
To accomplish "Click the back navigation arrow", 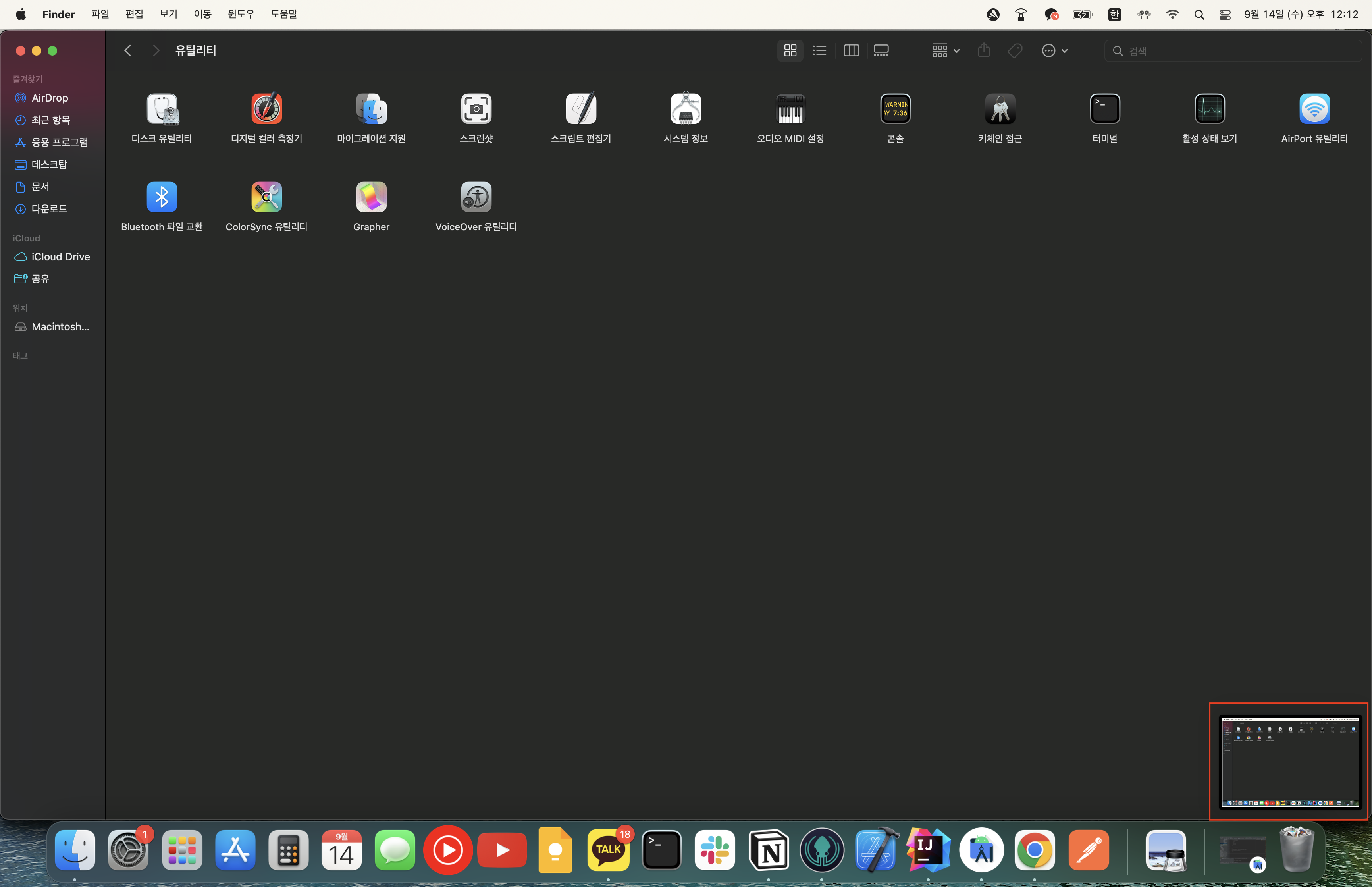I will pyautogui.click(x=128, y=51).
